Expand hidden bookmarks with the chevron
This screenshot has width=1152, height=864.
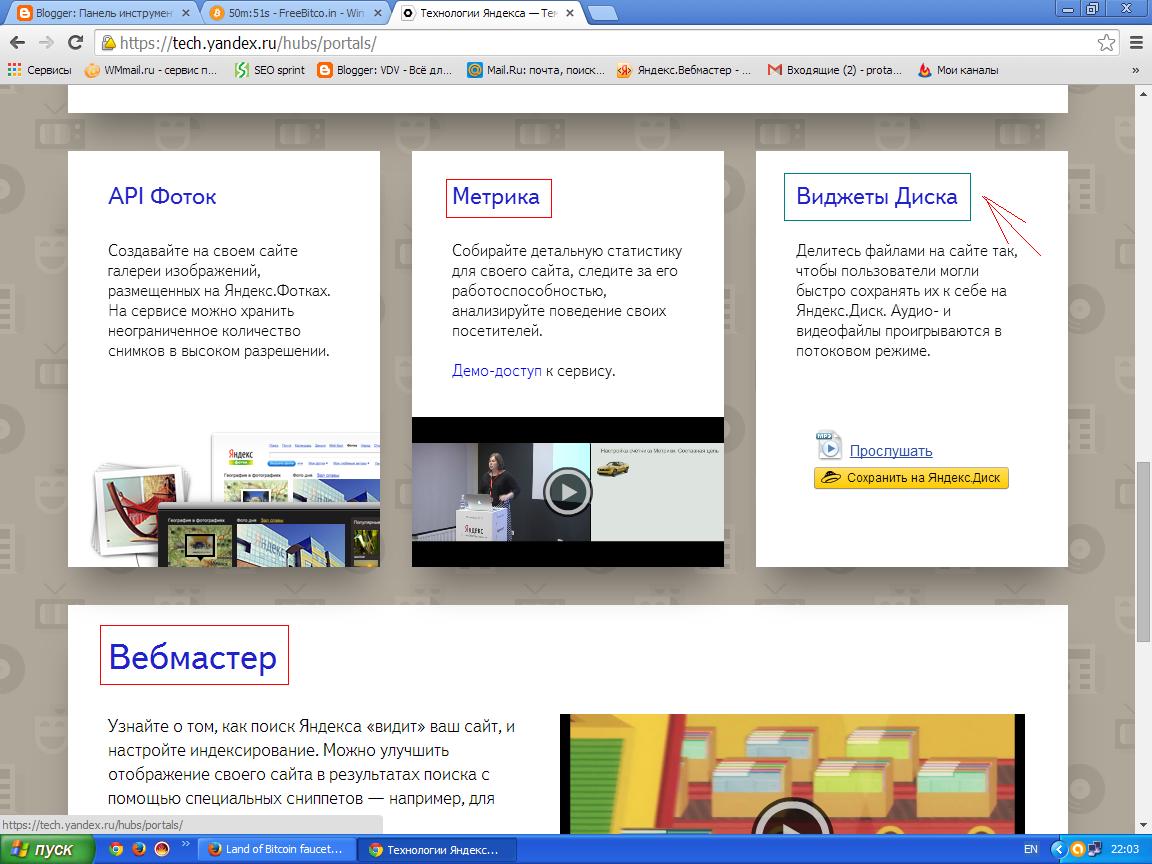(x=1136, y=70)
